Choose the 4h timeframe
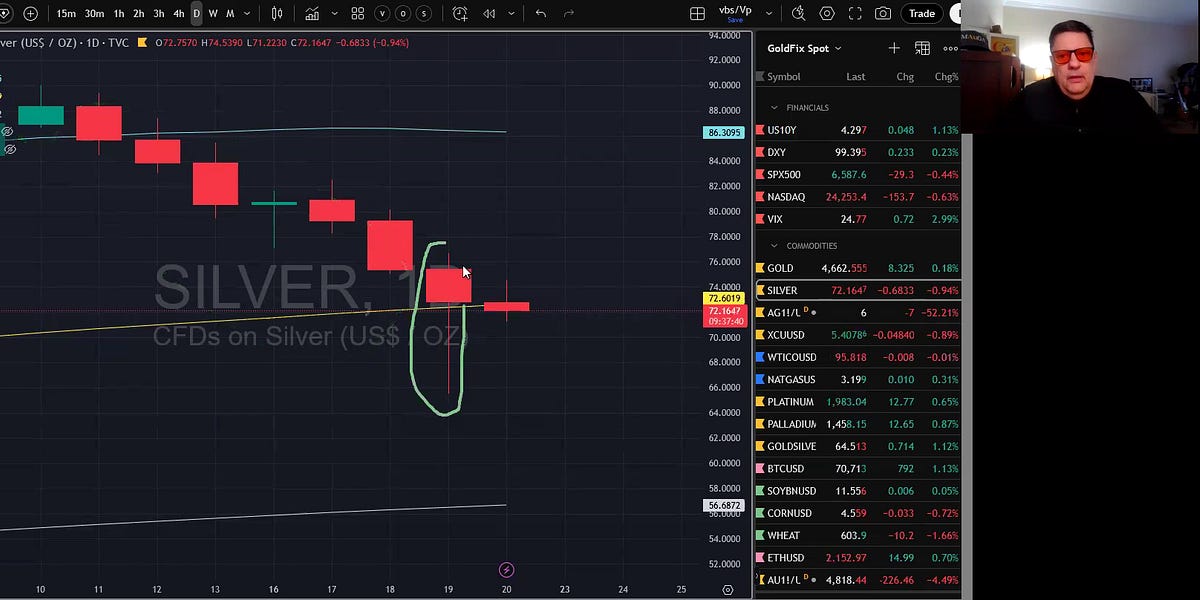The image size is (1200, 600). click(x=179, y=14)
